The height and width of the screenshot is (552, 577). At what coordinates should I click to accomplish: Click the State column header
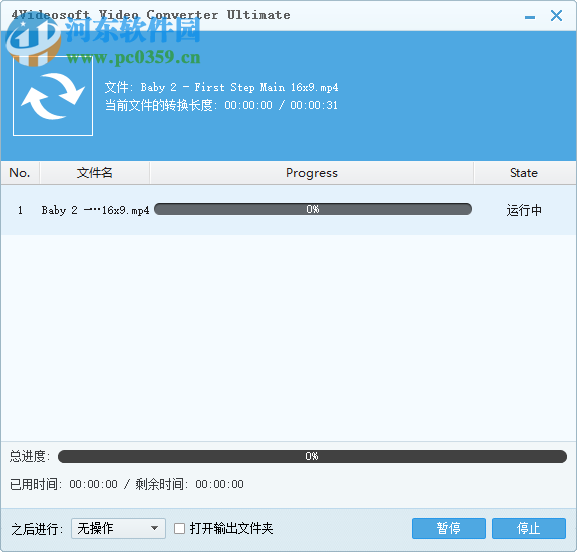coord(524,173)
